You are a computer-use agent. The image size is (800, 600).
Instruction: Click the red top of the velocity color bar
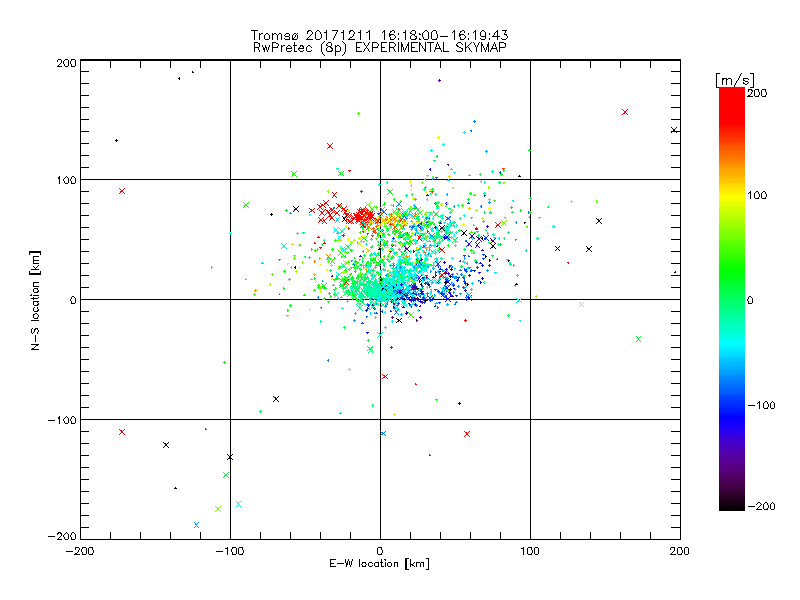[732, 92]
